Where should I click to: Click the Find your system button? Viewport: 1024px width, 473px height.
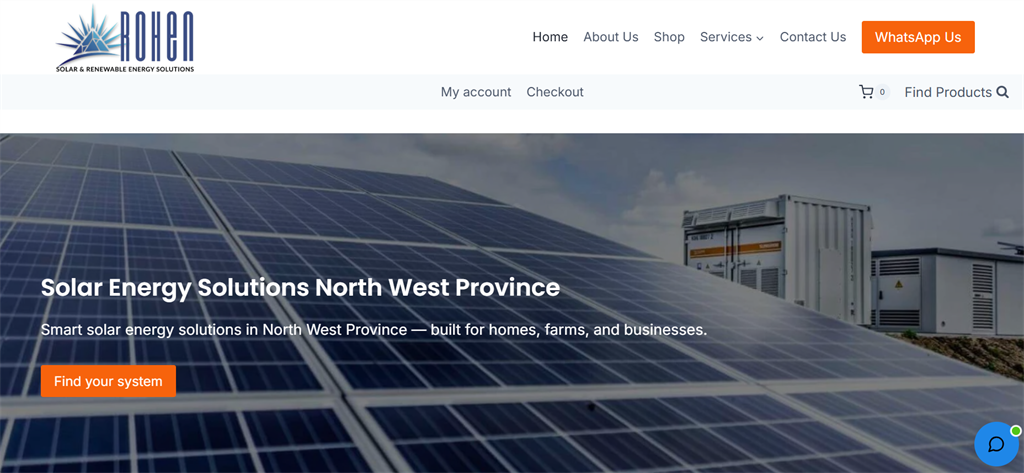[108, 381]
